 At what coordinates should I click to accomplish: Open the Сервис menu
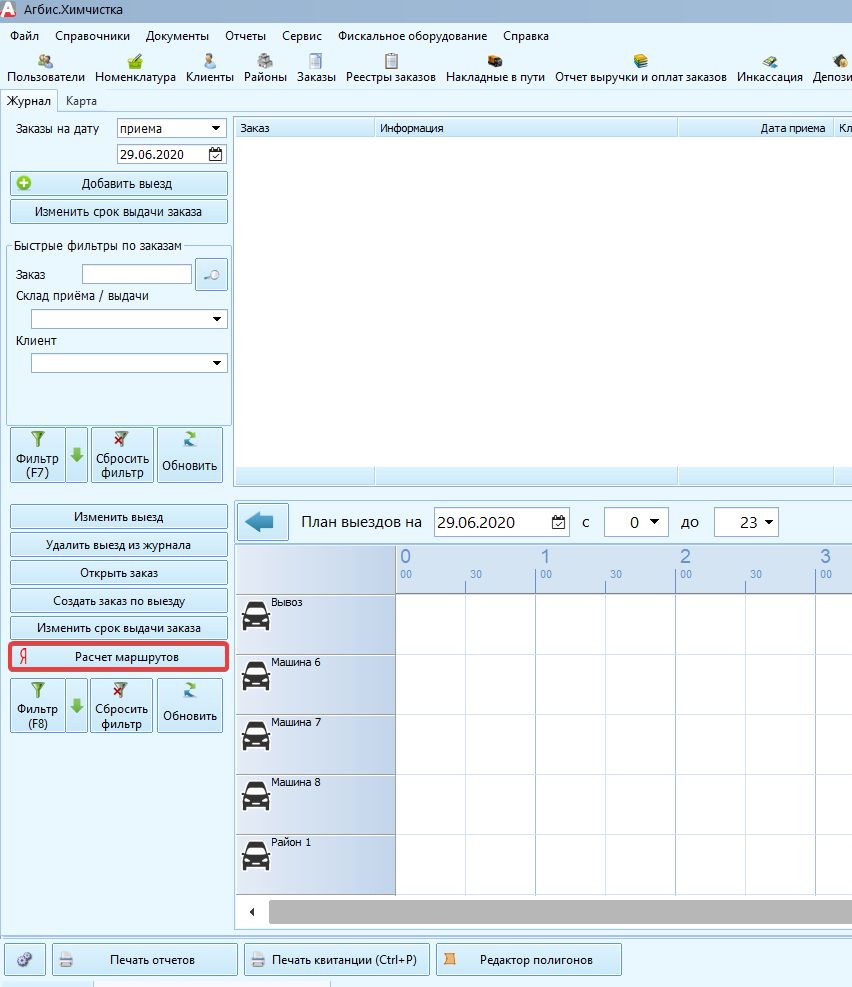coord(302,36)
